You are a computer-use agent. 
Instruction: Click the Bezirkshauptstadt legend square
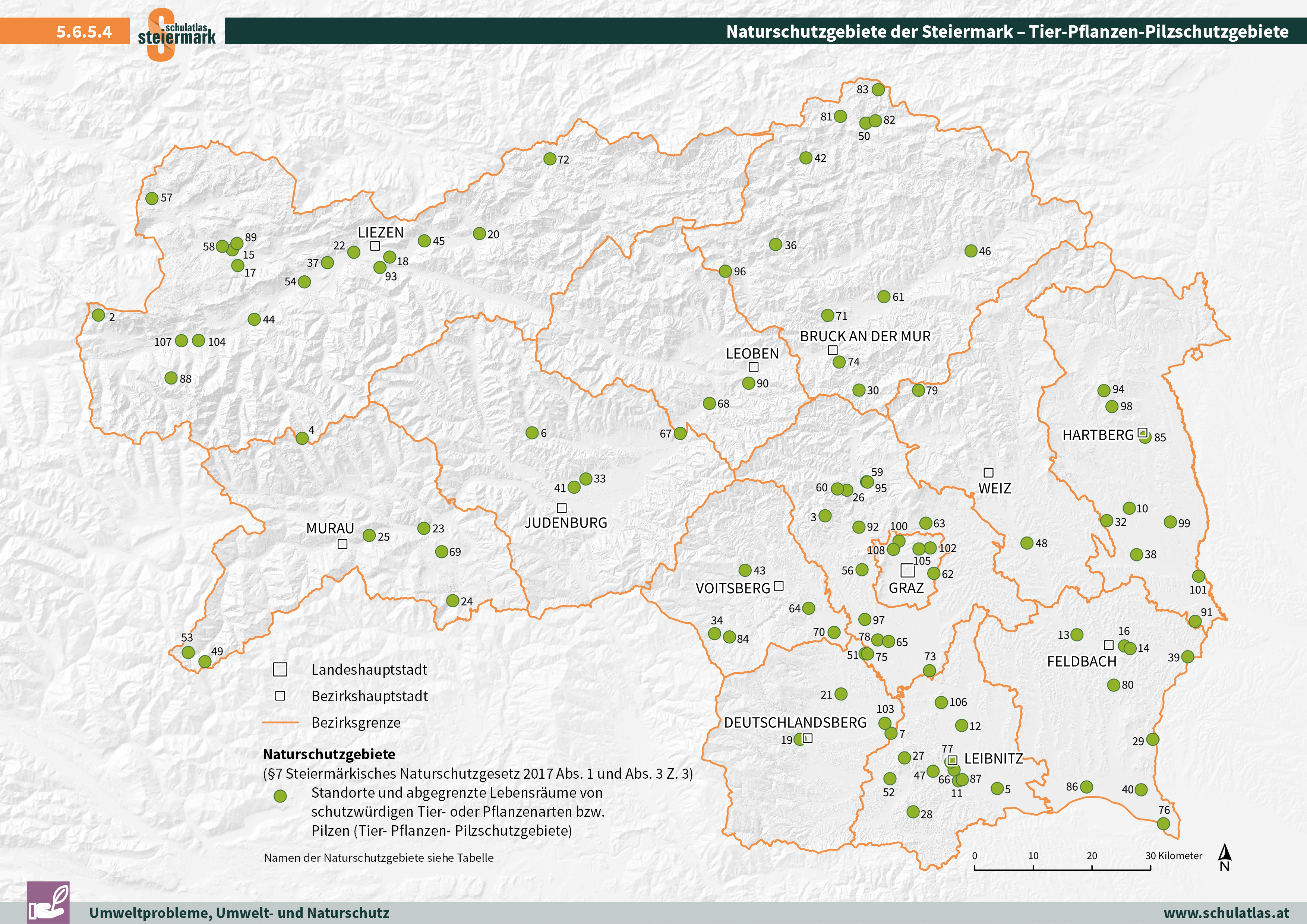tap(280, 696)
